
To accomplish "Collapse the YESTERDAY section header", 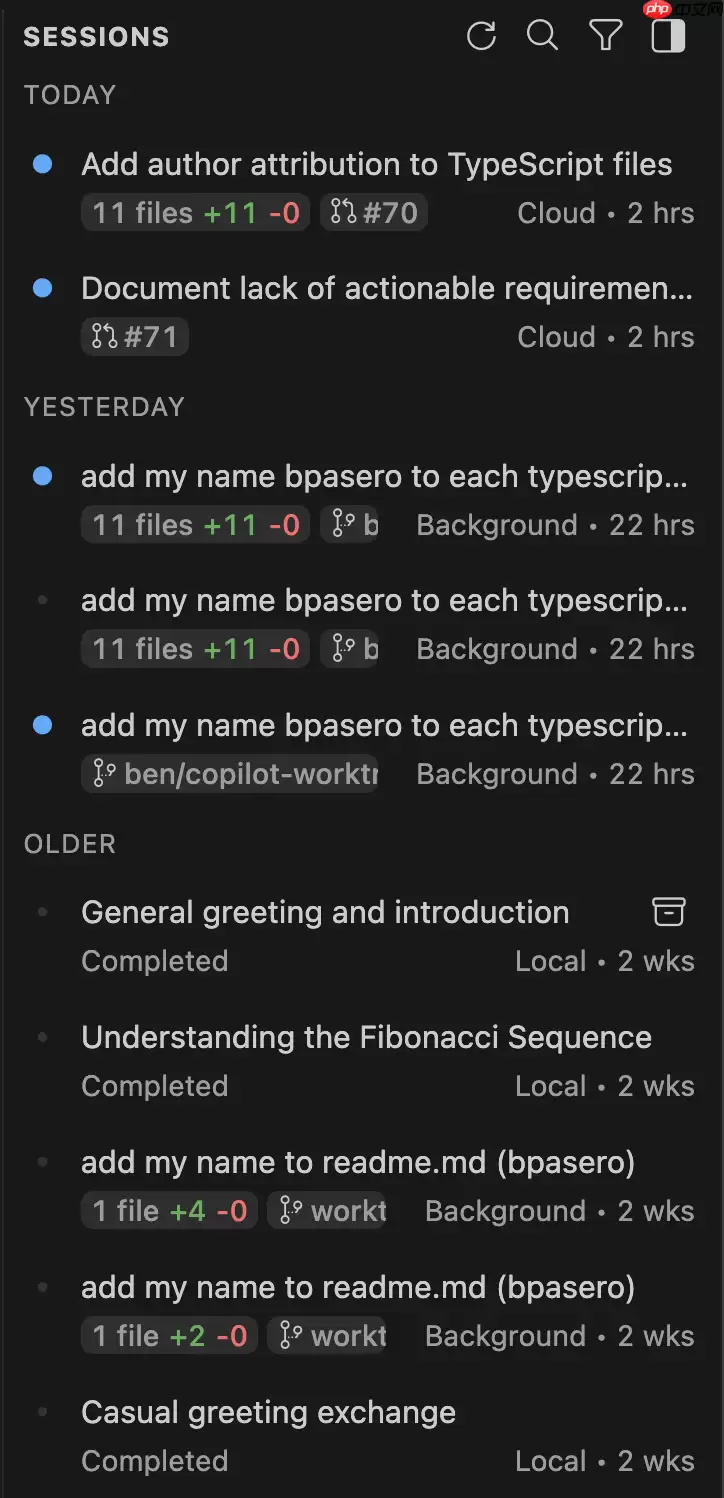I will click(105, 406).
